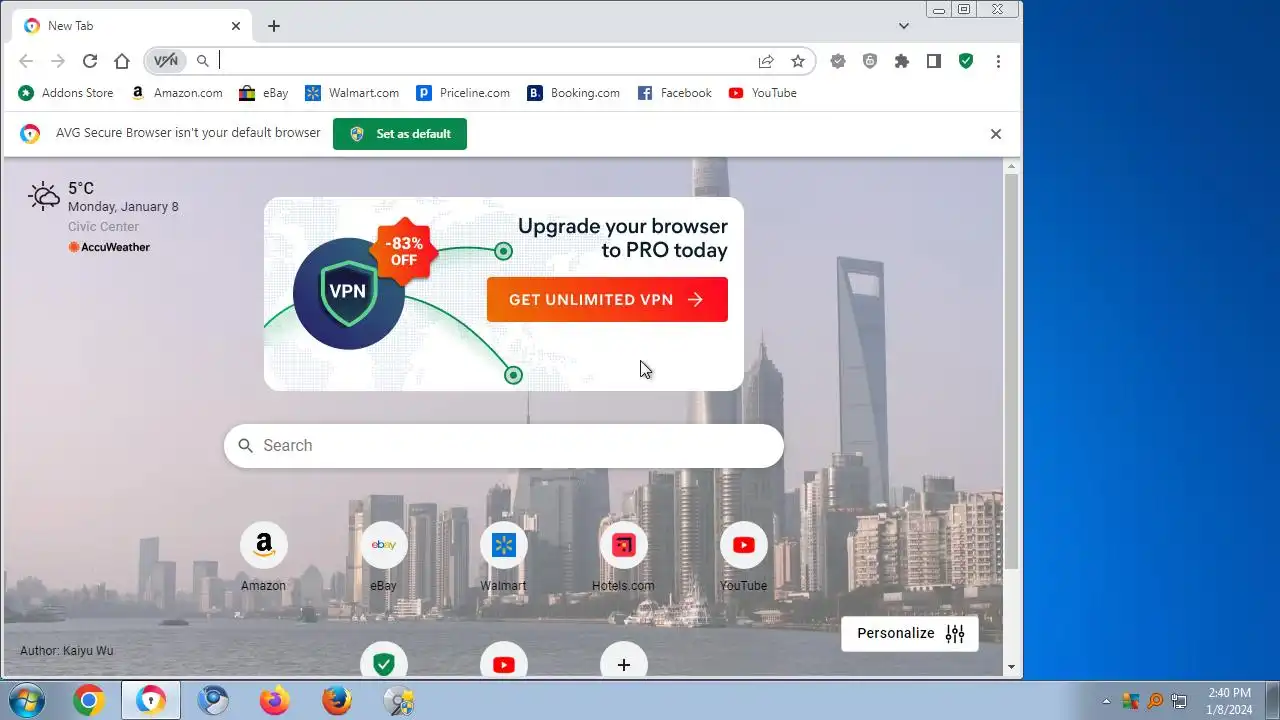This screenshot has width=1280, height=720.
Task: Go to the home page icon
Action: tap(122, 61)
